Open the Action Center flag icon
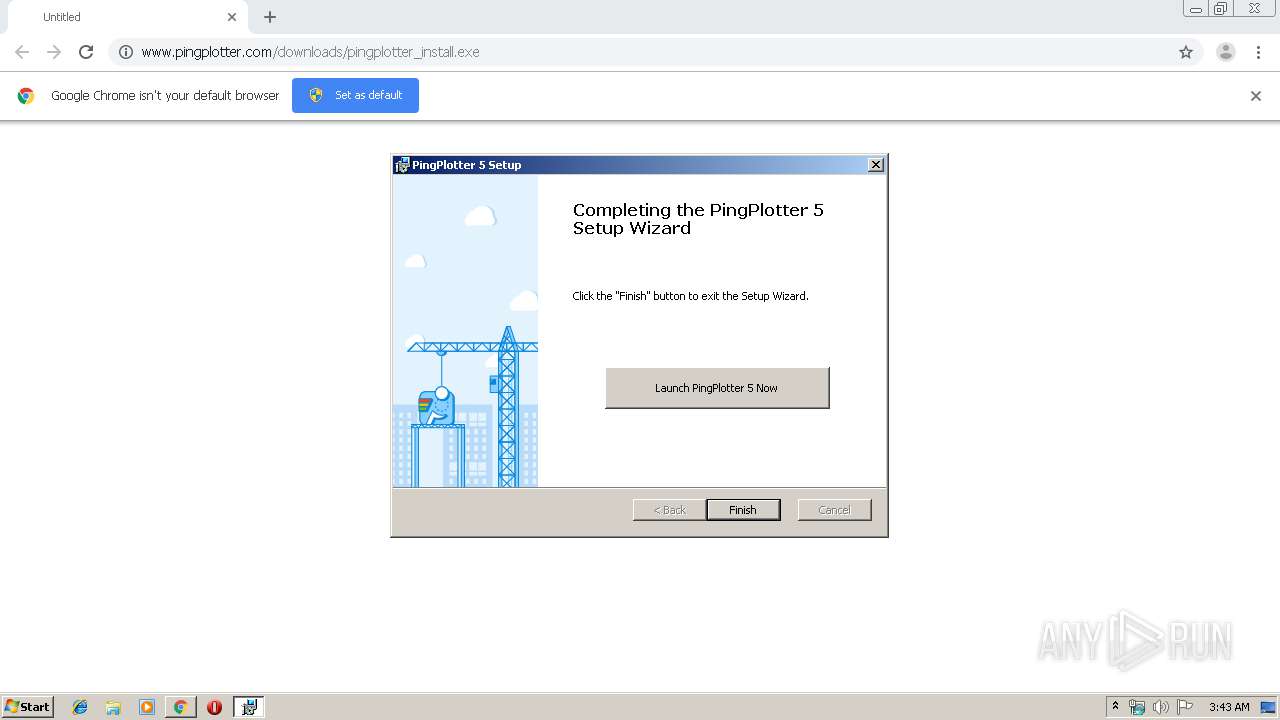The height and width of the screenshot is (720, 1280). tap(1185, 707)
